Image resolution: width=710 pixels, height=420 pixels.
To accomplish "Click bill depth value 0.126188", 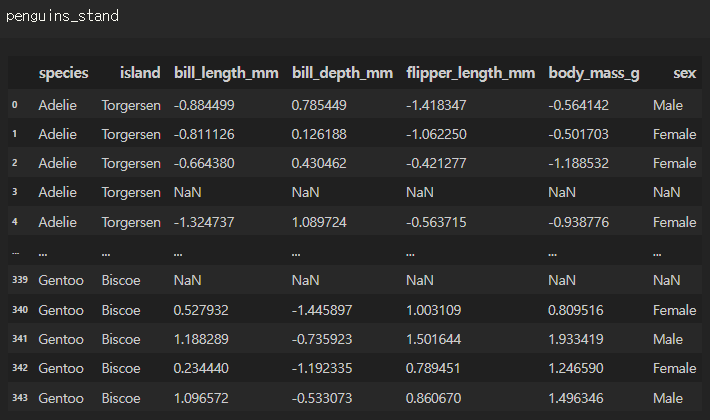I will 319,134.
